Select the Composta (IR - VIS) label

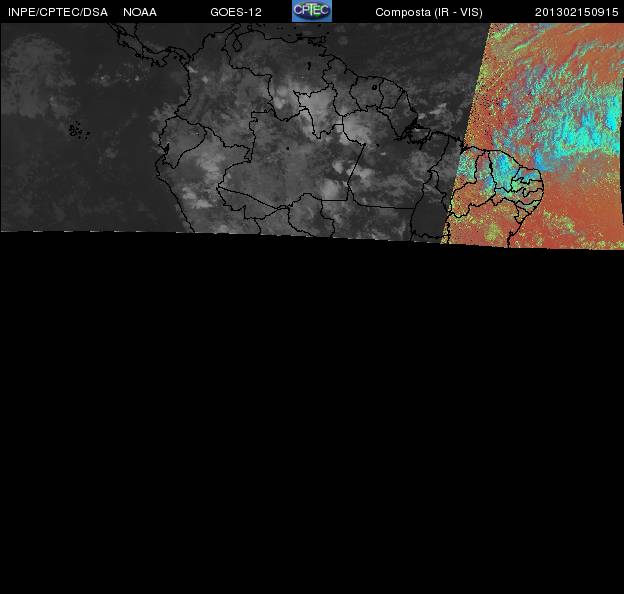[429, 12]
